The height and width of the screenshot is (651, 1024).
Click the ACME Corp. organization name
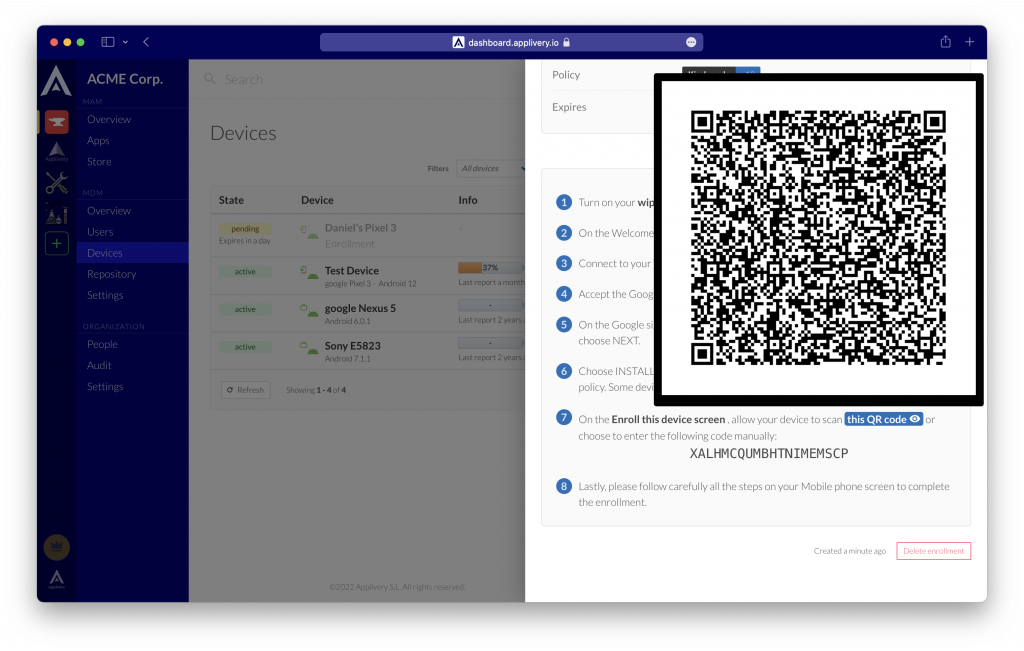tap(125, 79)
